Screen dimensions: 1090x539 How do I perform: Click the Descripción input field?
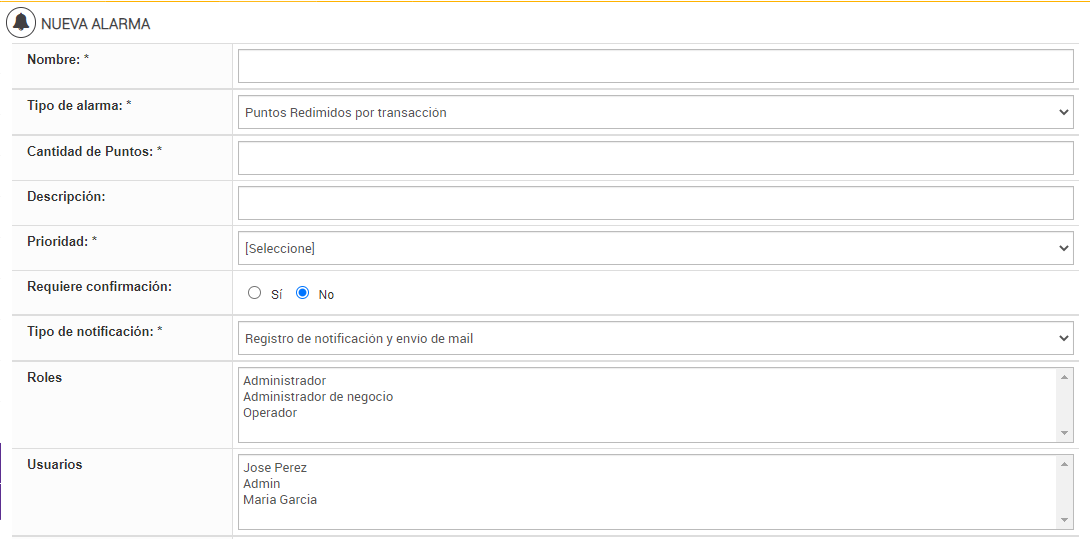pyautogui.click(x=655, y=203)
